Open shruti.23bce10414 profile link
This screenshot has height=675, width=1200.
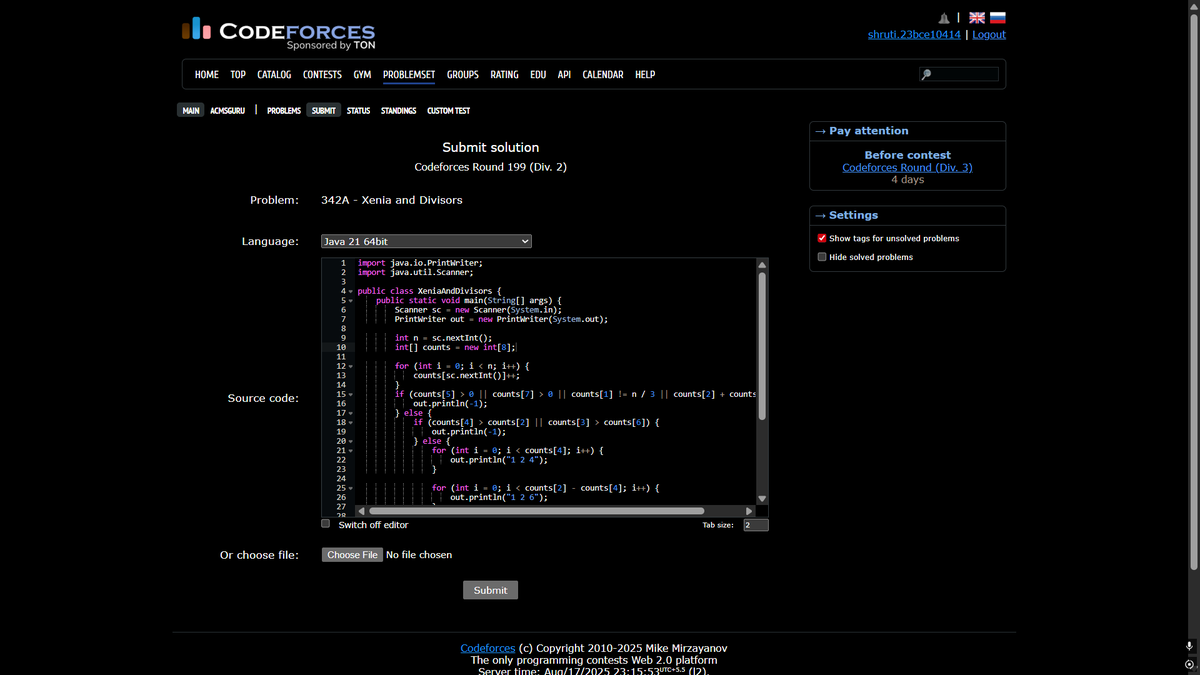tap(914, 34)
